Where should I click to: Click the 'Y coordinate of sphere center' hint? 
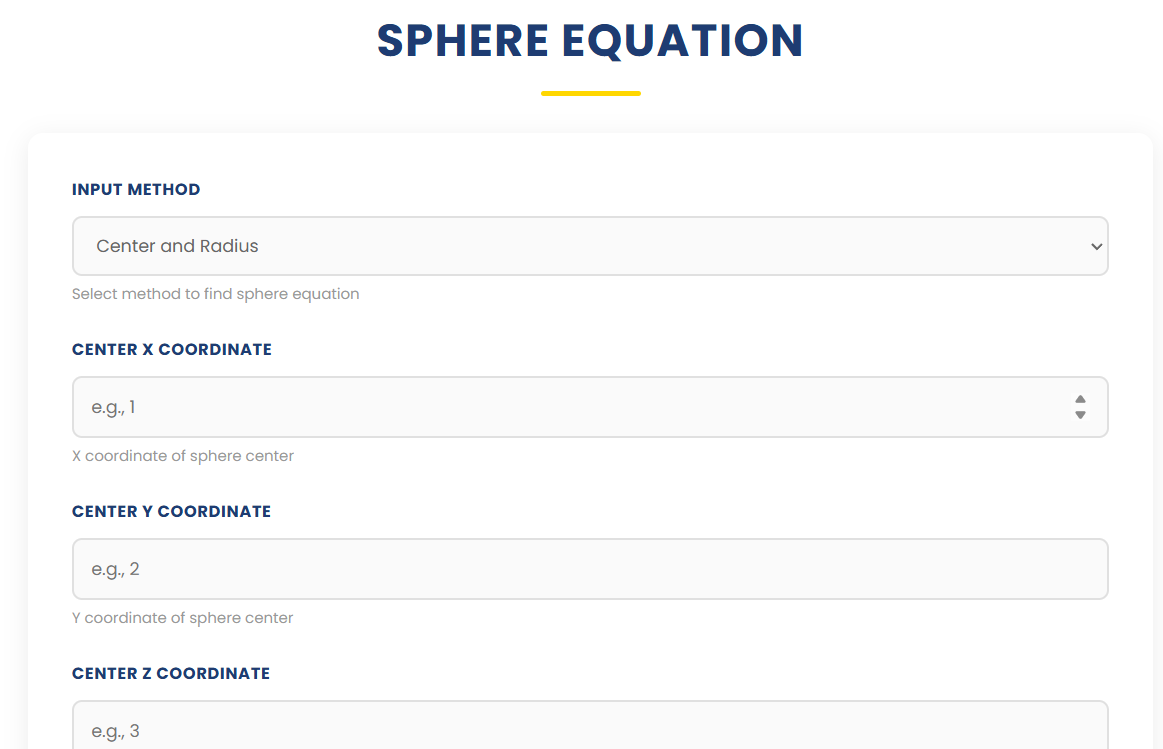tap(182, 617)
